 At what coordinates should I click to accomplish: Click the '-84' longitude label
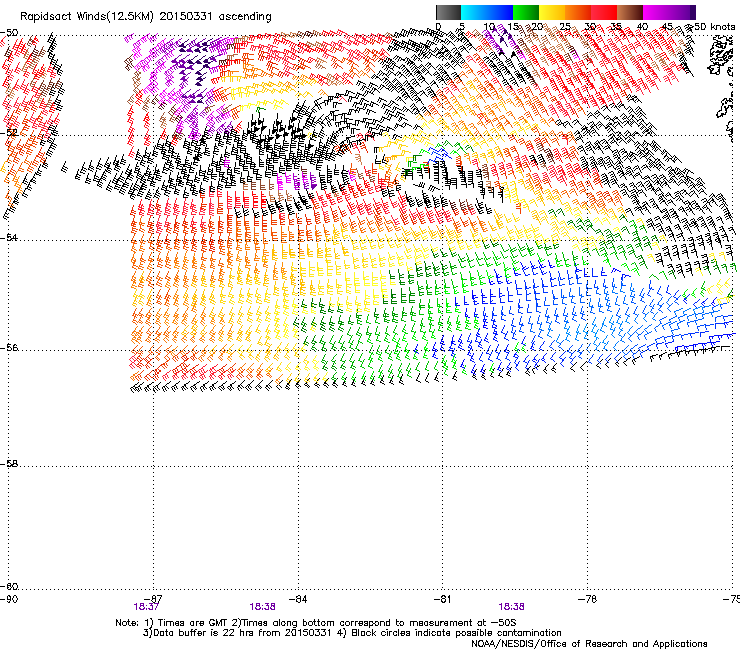click(x=298, y=599)
